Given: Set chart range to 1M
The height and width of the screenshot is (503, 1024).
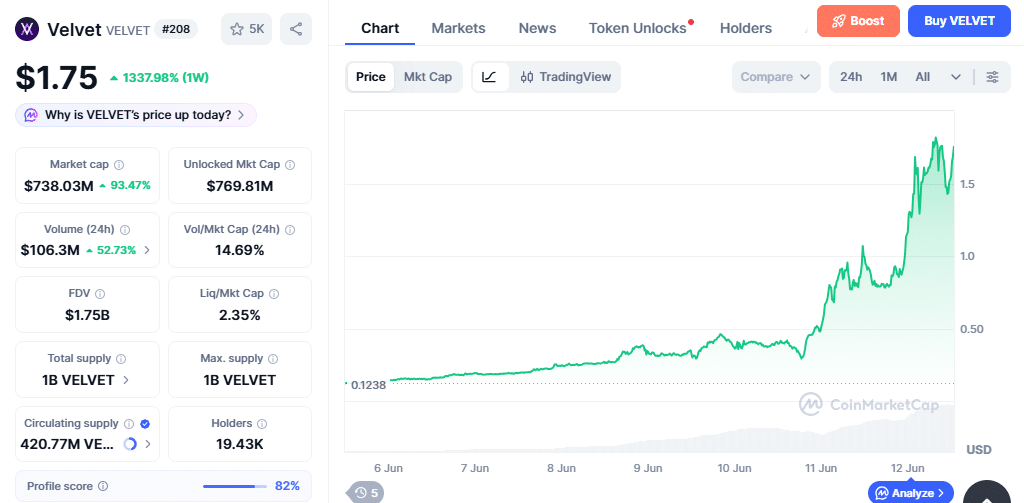Looking at the screenshot, I should pos(888,77).
